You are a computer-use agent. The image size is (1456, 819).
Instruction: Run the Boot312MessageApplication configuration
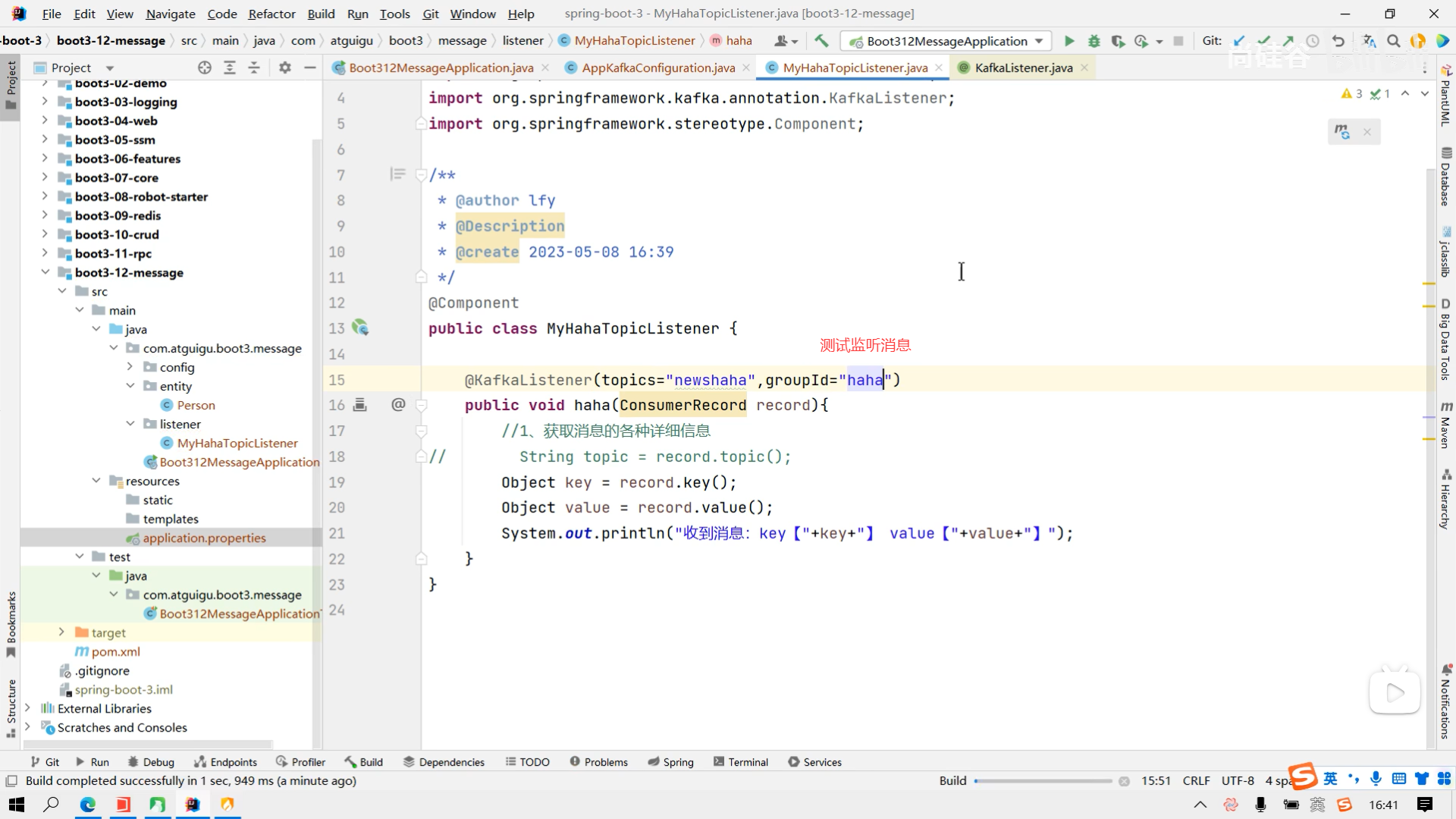(x=1069, y=41)
